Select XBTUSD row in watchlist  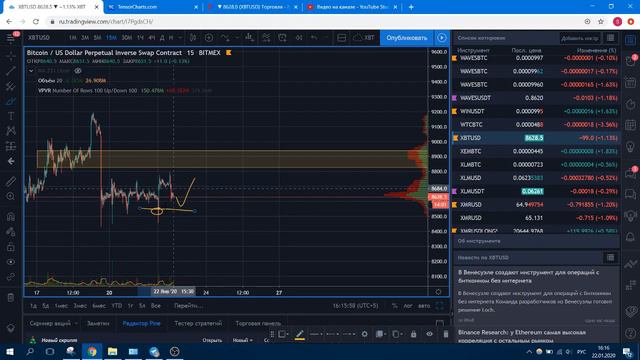coord(536,138)
